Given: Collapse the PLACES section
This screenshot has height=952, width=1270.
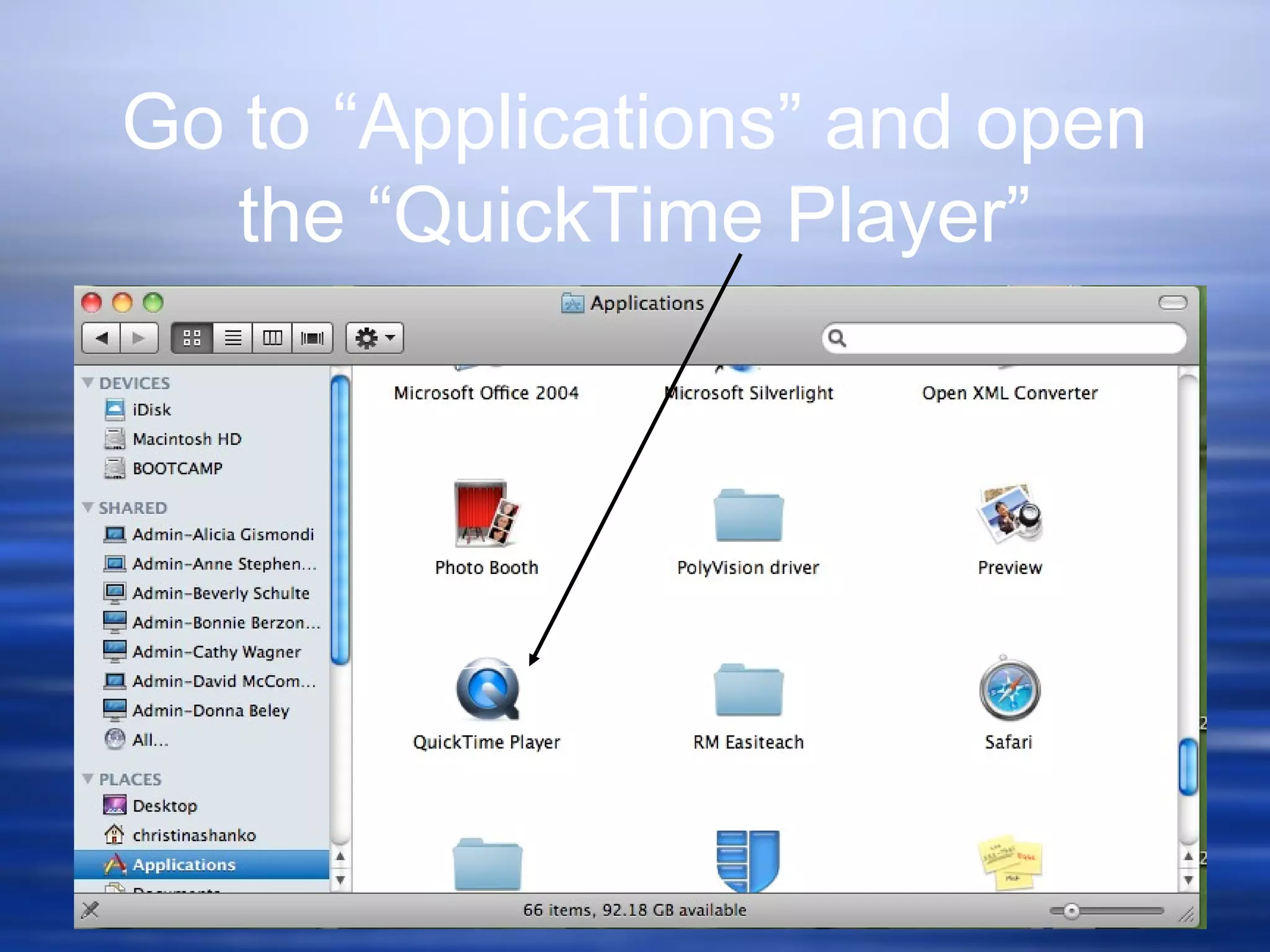Looking at the screenshot, I should pyautogui.click(x=88, y=778).
